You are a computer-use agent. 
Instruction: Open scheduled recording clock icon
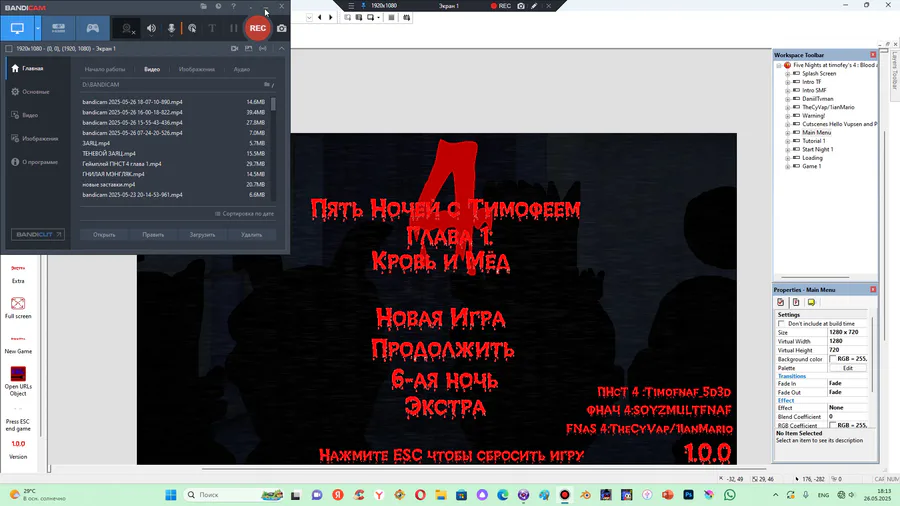(218, 6)
